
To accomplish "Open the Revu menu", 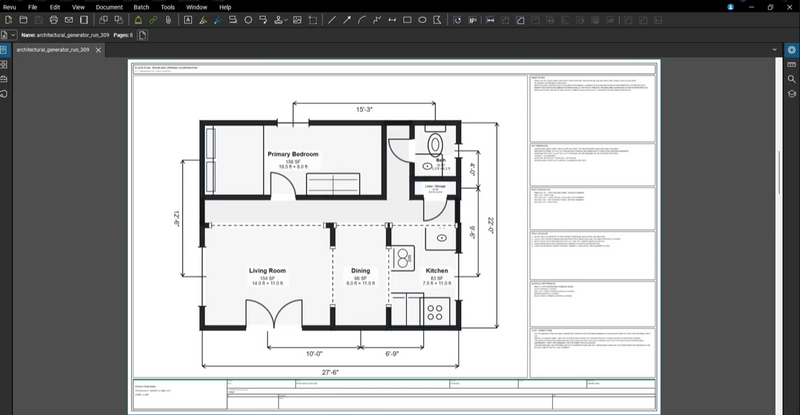I will point(9,7).
